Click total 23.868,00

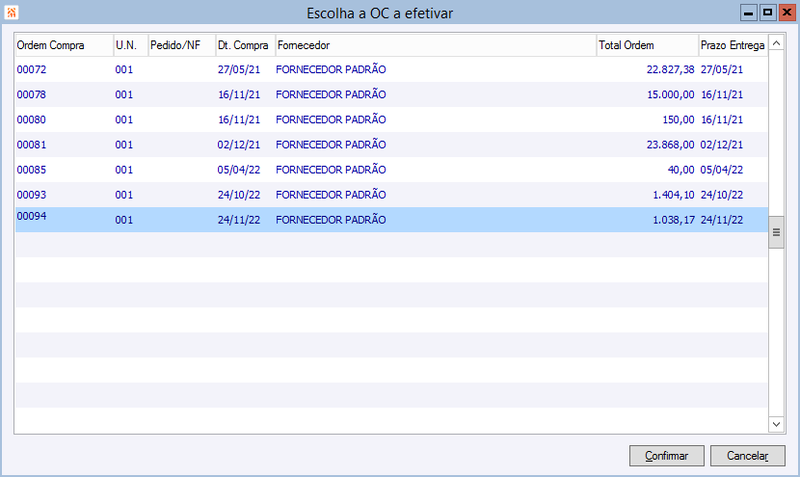click(x=670, y=144)
